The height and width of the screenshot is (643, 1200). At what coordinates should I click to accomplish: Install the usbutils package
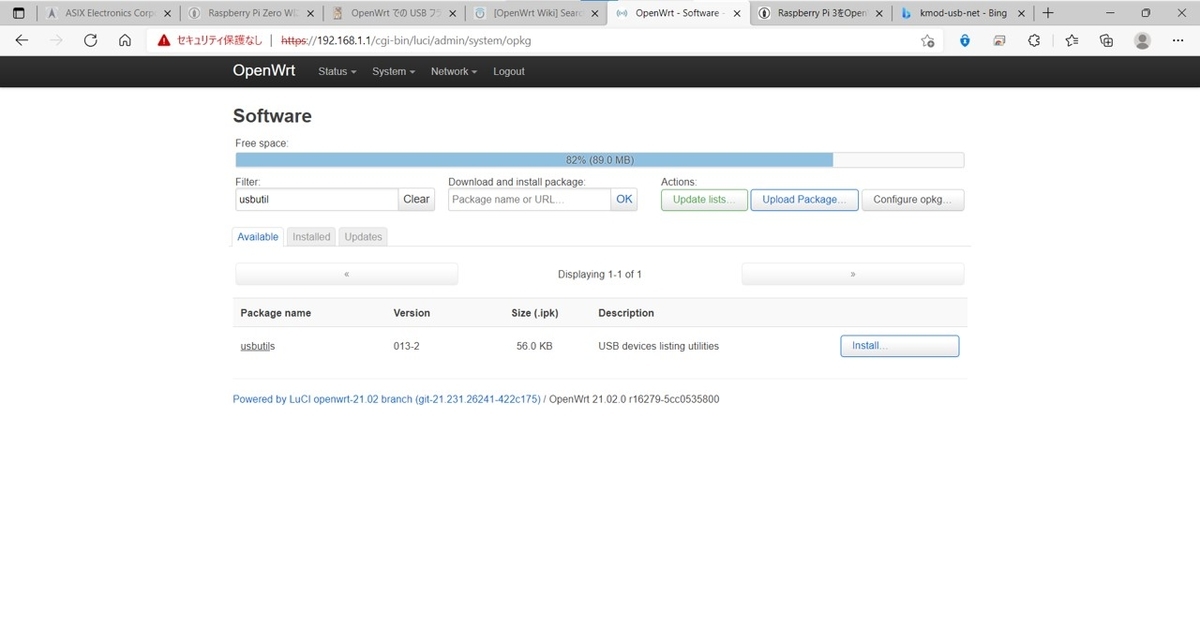pyautogui.click(x=900, y=346)
